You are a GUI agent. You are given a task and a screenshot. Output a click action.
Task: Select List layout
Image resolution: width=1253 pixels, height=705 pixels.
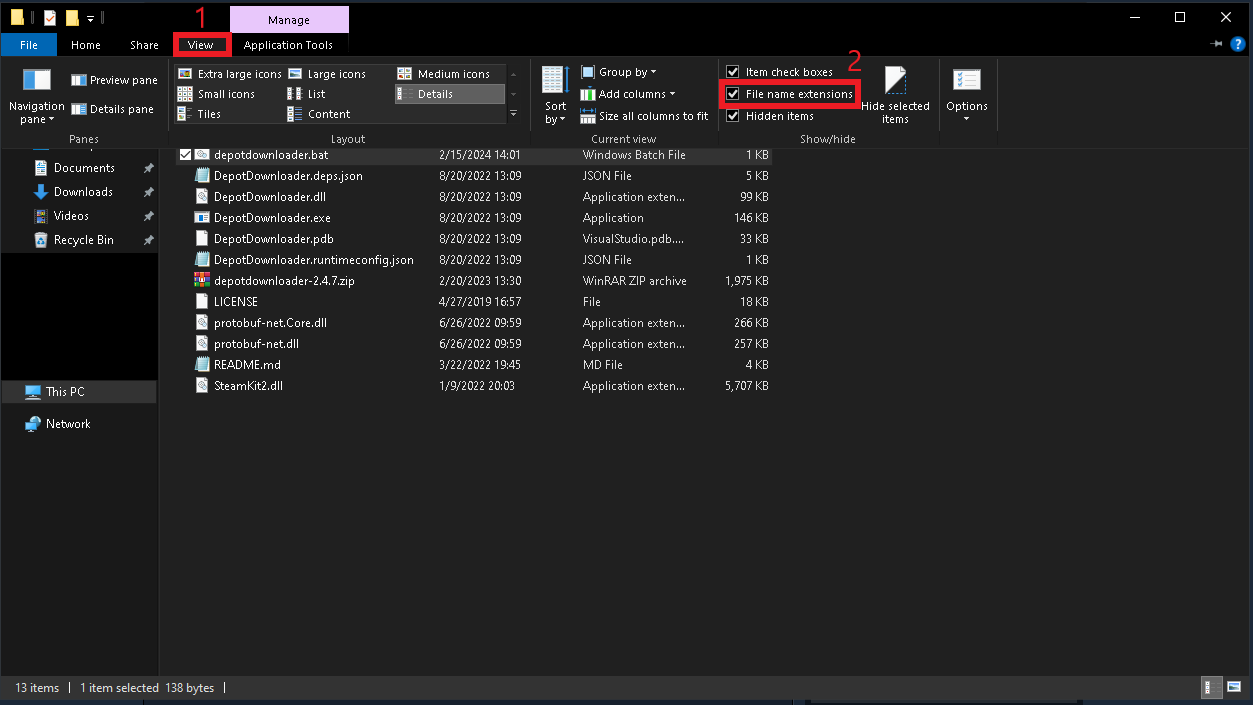(306, 94)
